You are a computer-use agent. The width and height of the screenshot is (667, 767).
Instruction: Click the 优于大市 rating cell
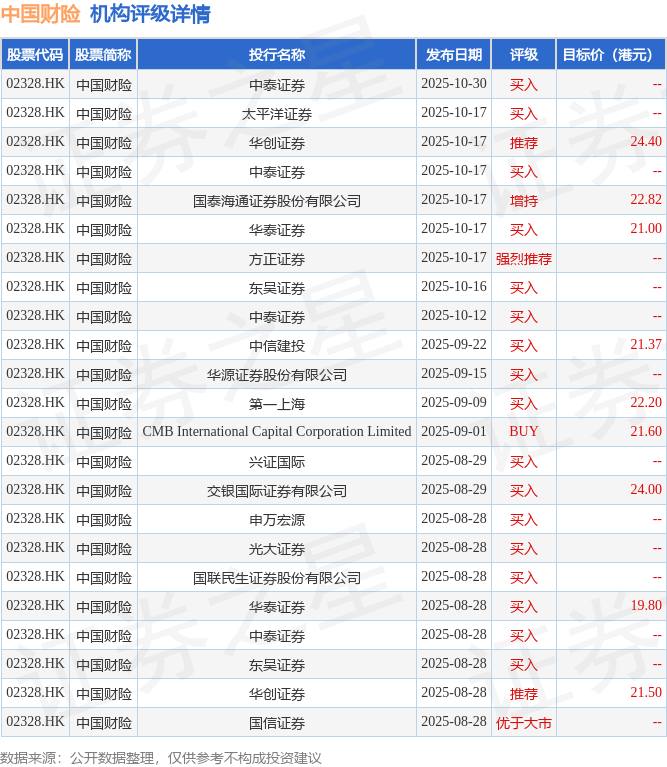click(x=524, y=723)
